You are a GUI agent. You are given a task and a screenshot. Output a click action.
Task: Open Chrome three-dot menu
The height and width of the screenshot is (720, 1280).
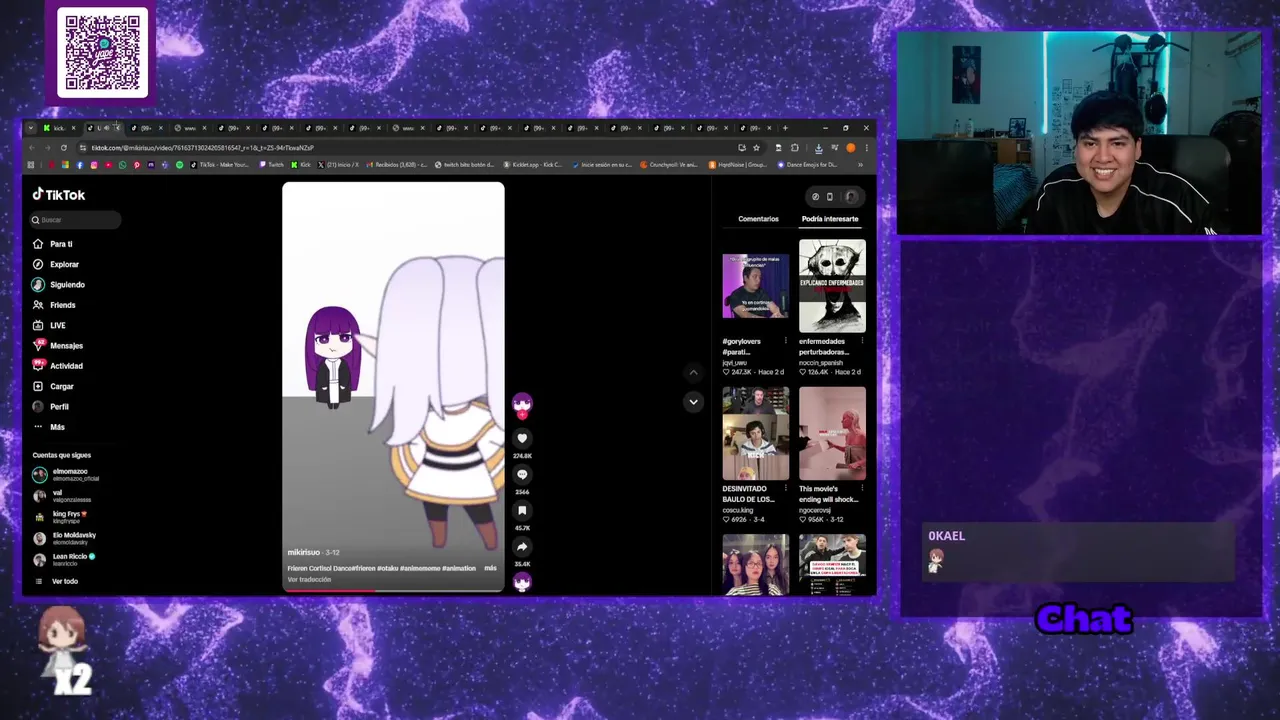click(x=867, y=148)
